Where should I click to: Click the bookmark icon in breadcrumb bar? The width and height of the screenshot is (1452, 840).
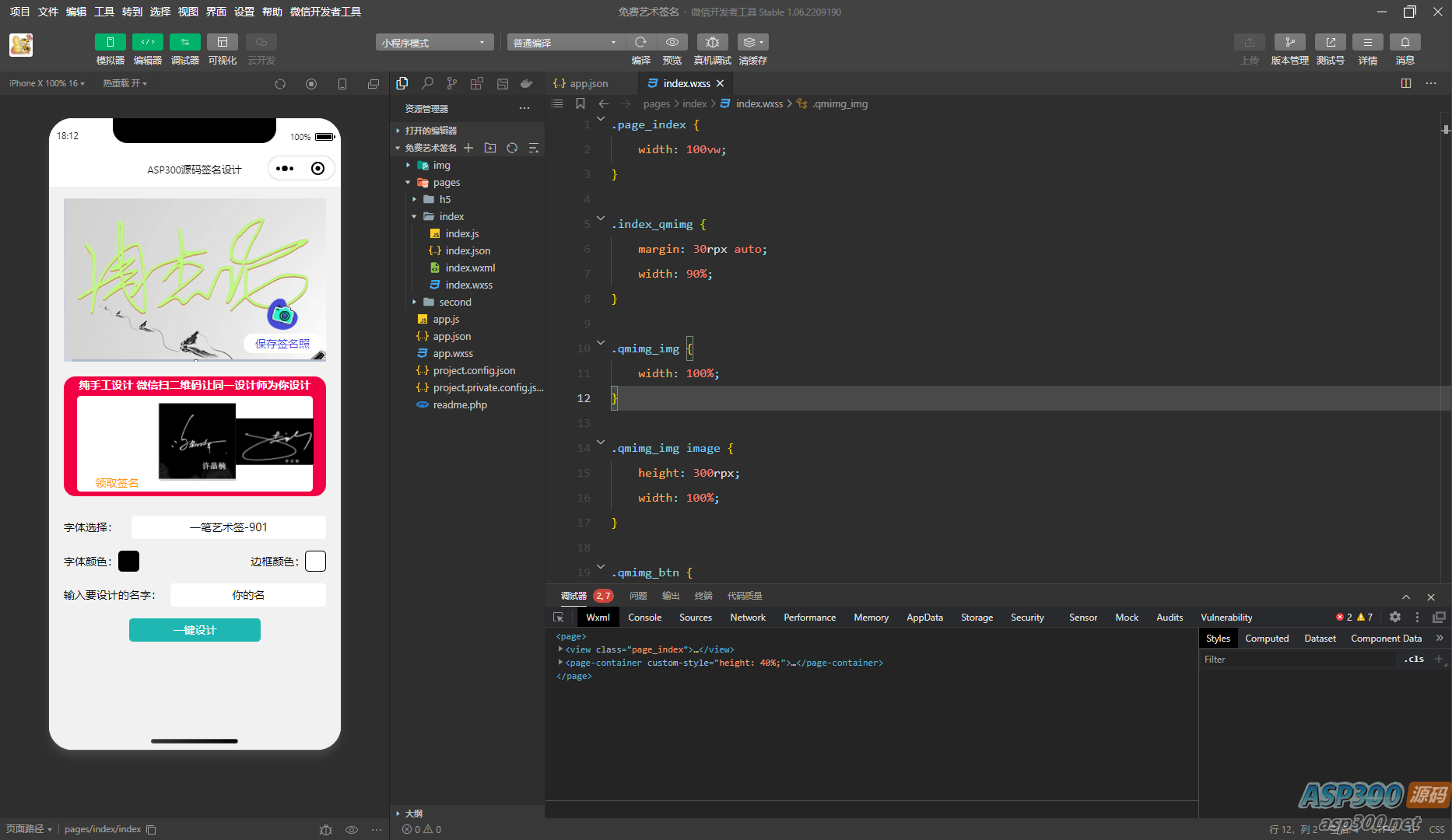(x=580, y=103)
